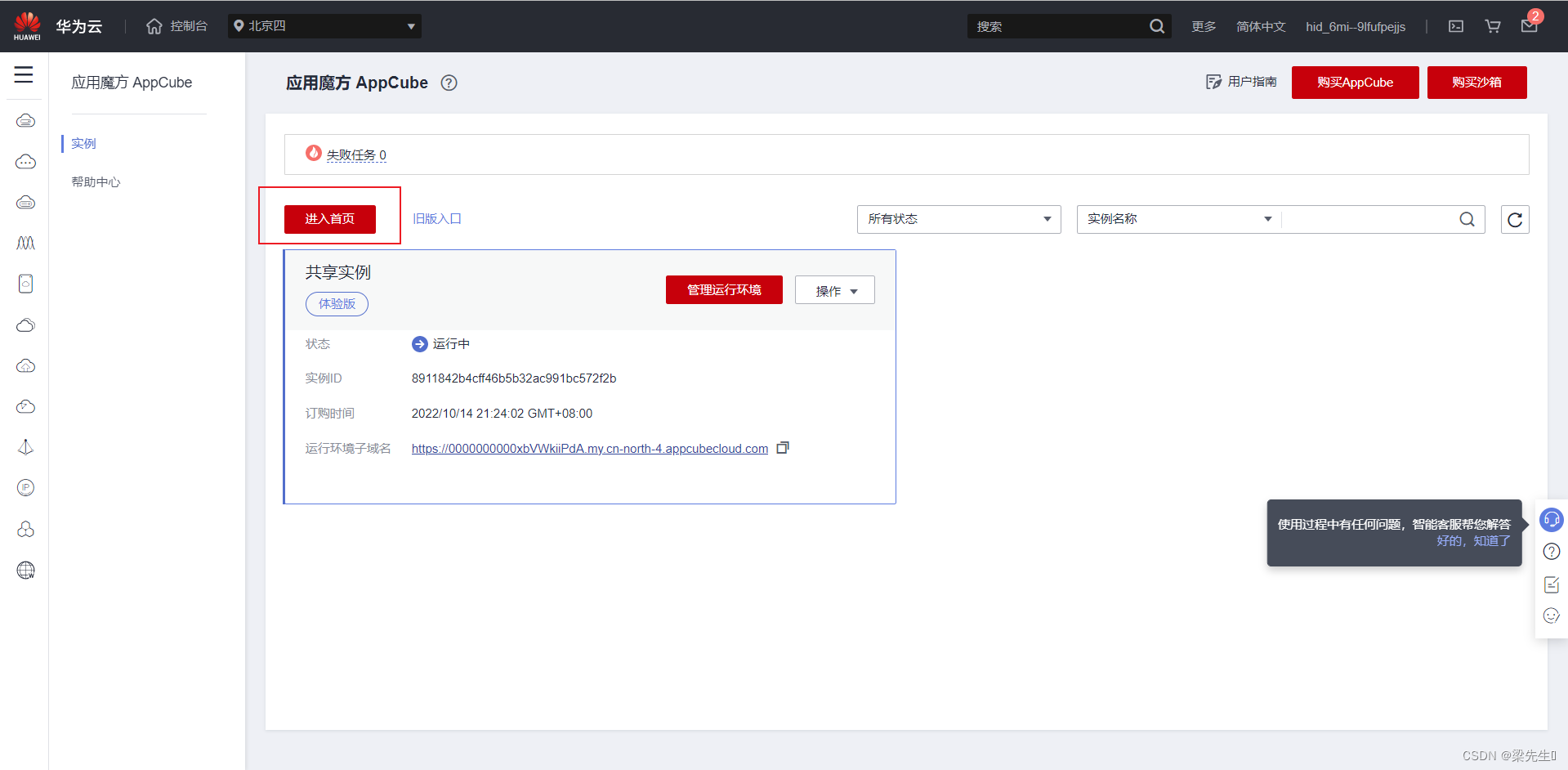Click the instance search magnifier icon

pos(1467,219)
